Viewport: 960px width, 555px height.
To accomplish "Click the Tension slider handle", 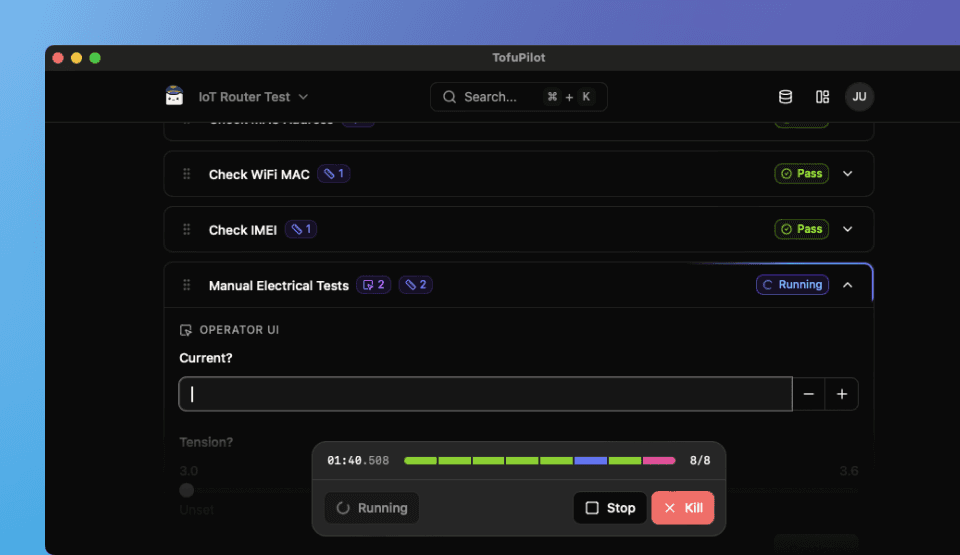I will pos(187,490).
